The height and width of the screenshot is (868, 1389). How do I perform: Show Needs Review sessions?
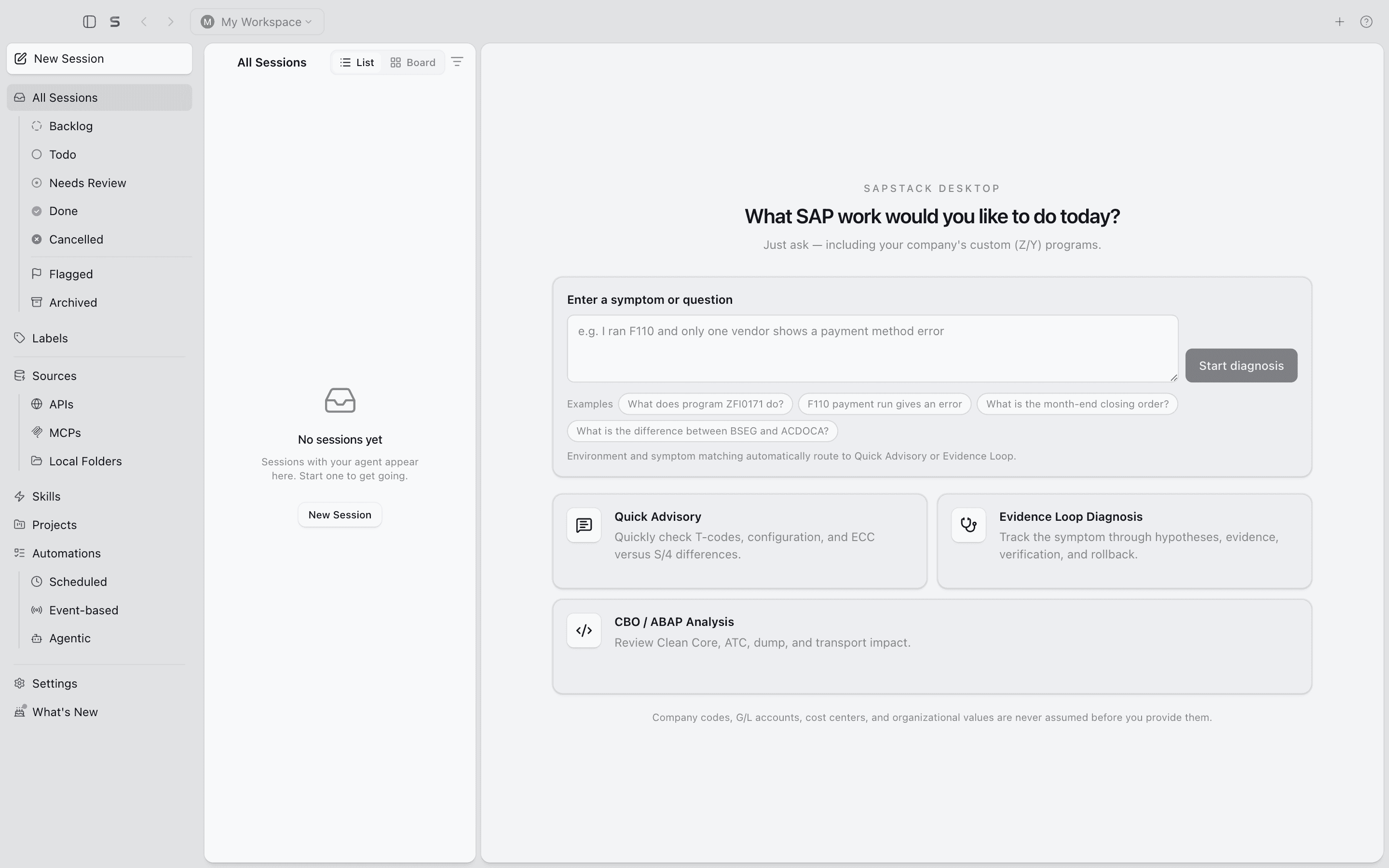[x=108, y=183]
